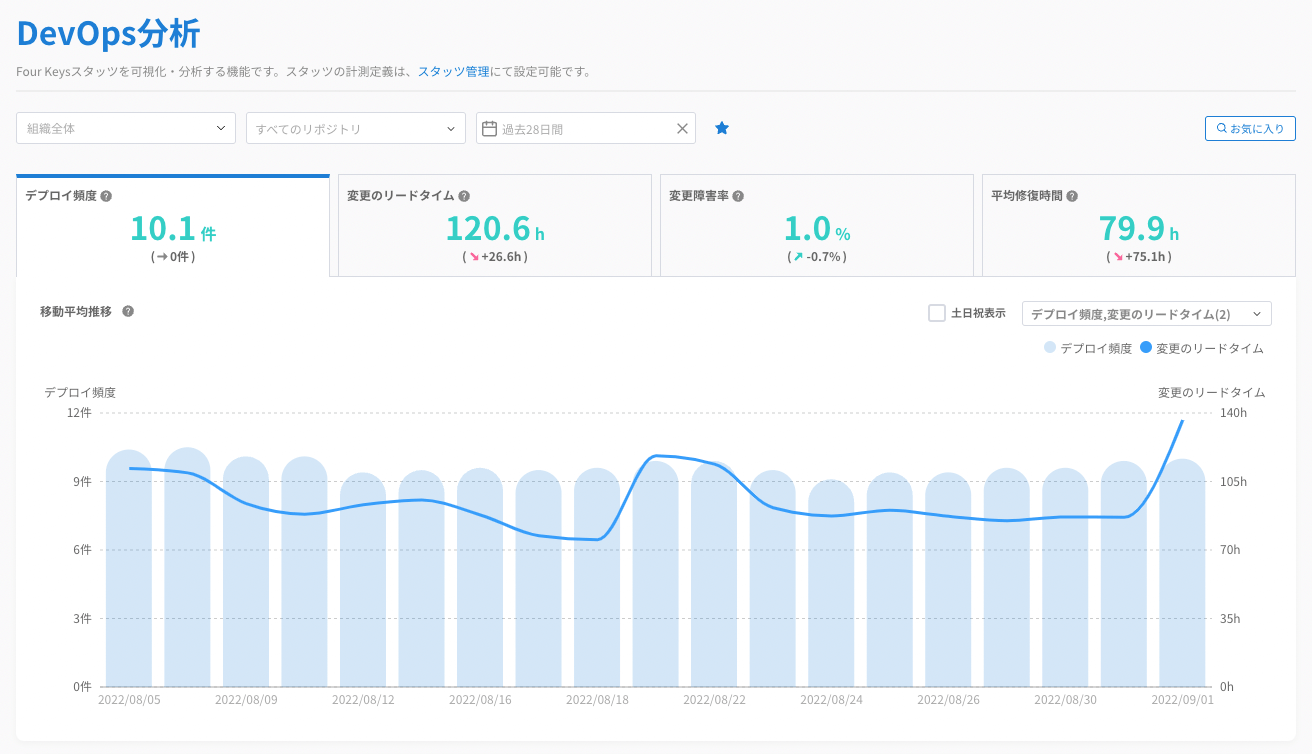1312x754 pixels.
Task: Select the 平均修復時間 stat tab
Action: (1139, 226)
